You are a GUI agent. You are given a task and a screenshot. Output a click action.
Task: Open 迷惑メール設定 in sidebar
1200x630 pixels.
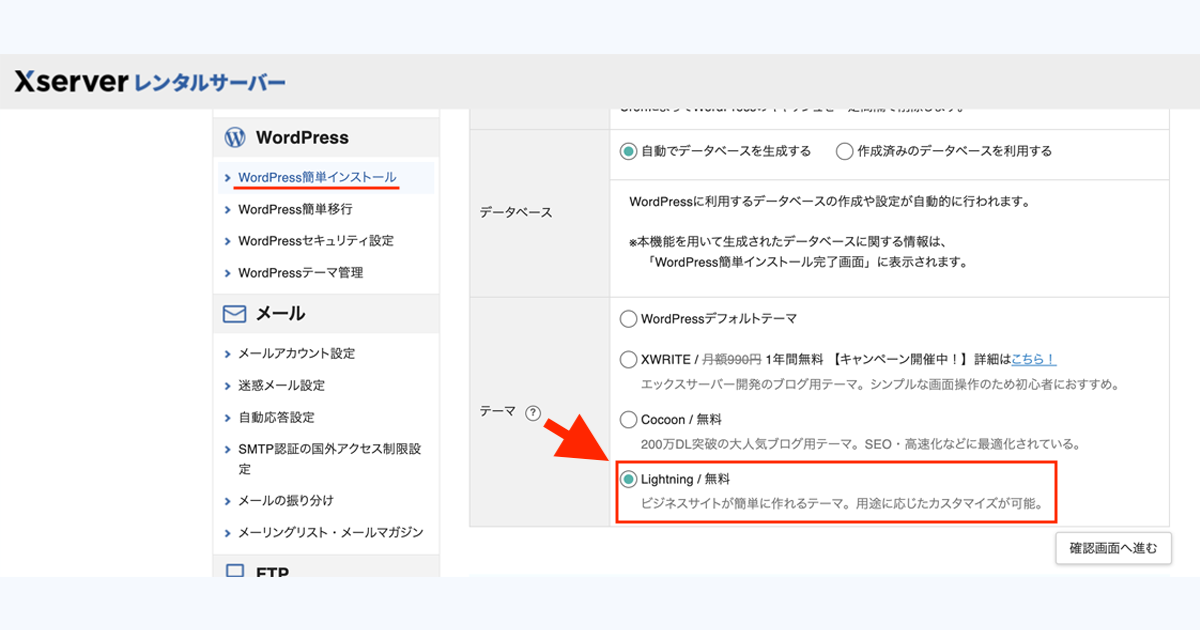pyautogui.click(x=281, y=386)
